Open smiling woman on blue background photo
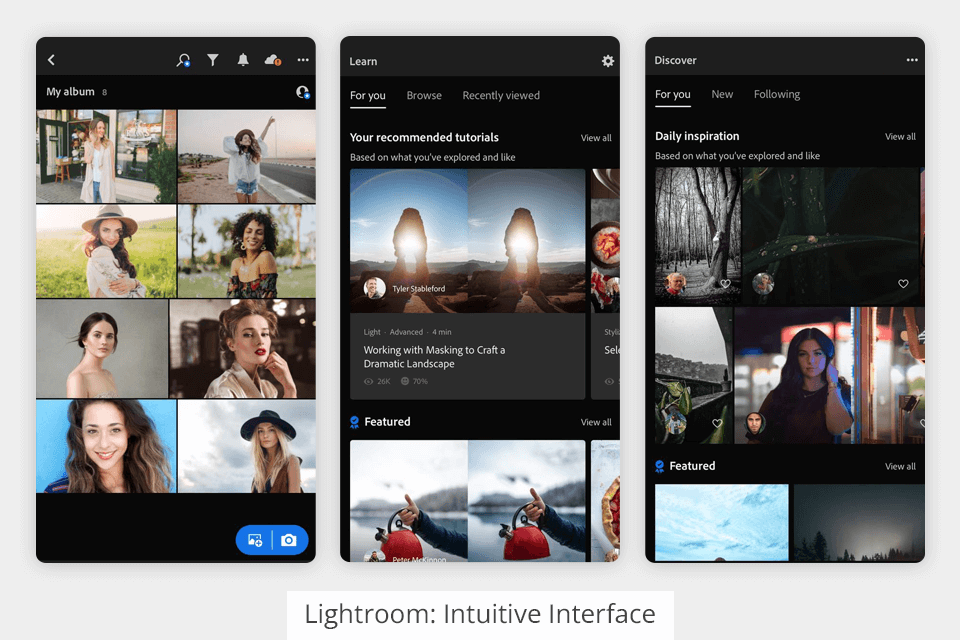 click(x=106, y=446)
